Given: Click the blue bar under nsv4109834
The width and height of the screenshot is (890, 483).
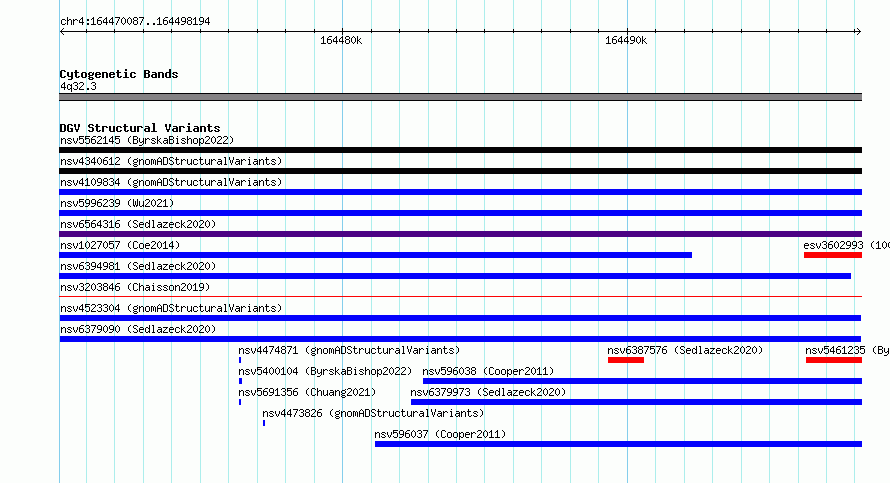Looking at the screenshot, I should pos(460,192).
